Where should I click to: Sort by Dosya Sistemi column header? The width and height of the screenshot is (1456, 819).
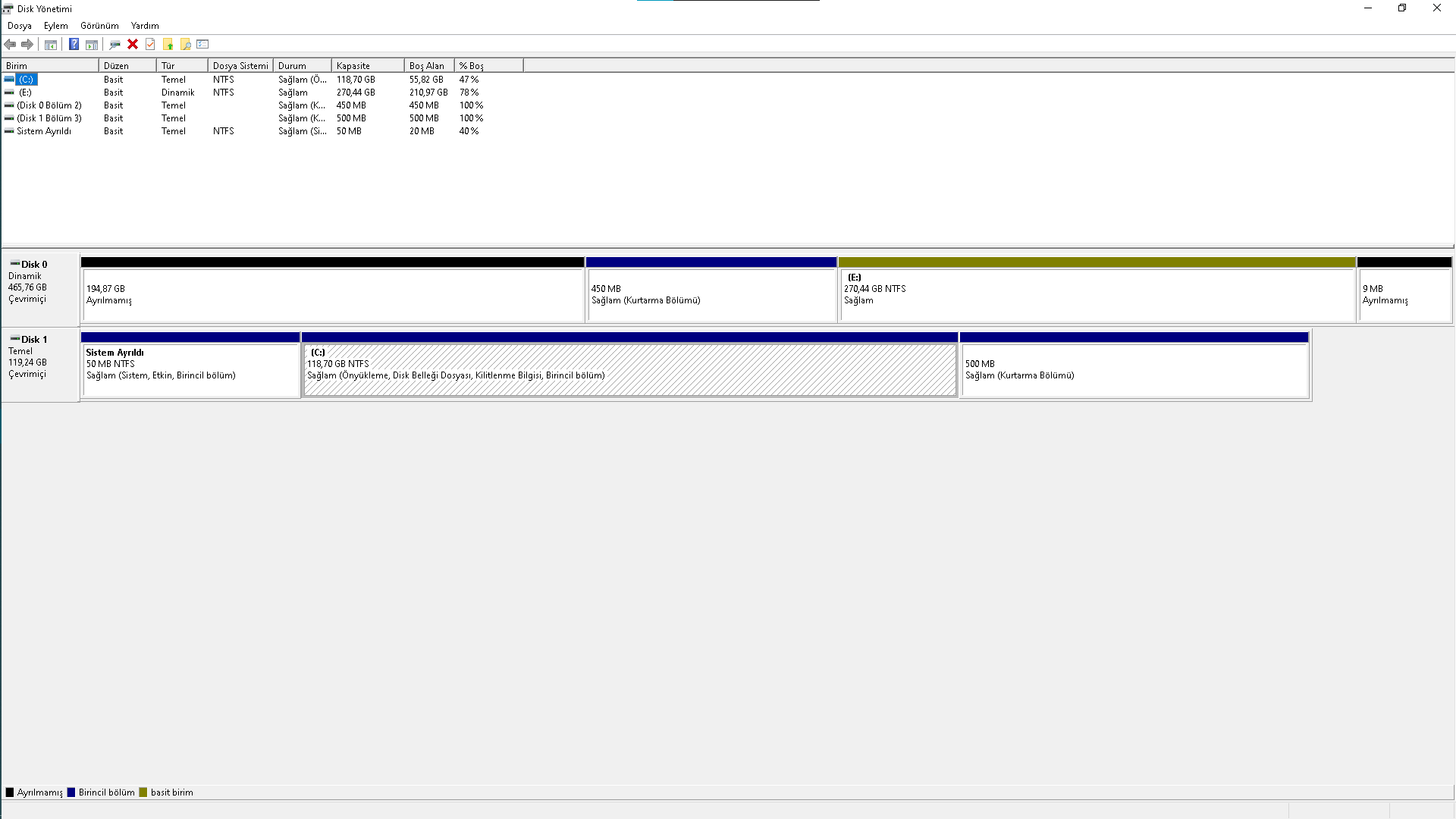pyautogui.click(x=240, y=65)
